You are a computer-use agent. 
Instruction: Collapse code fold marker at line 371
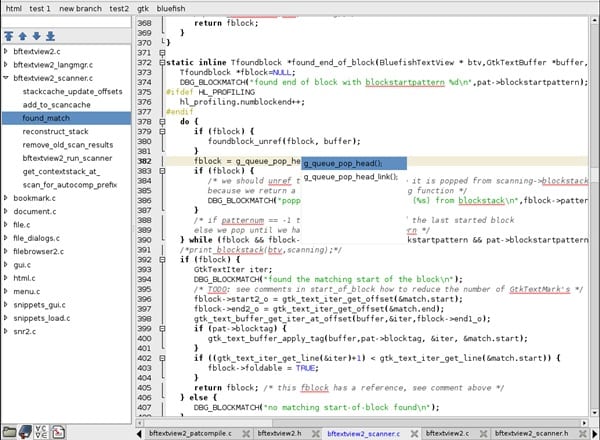[162, 53]
